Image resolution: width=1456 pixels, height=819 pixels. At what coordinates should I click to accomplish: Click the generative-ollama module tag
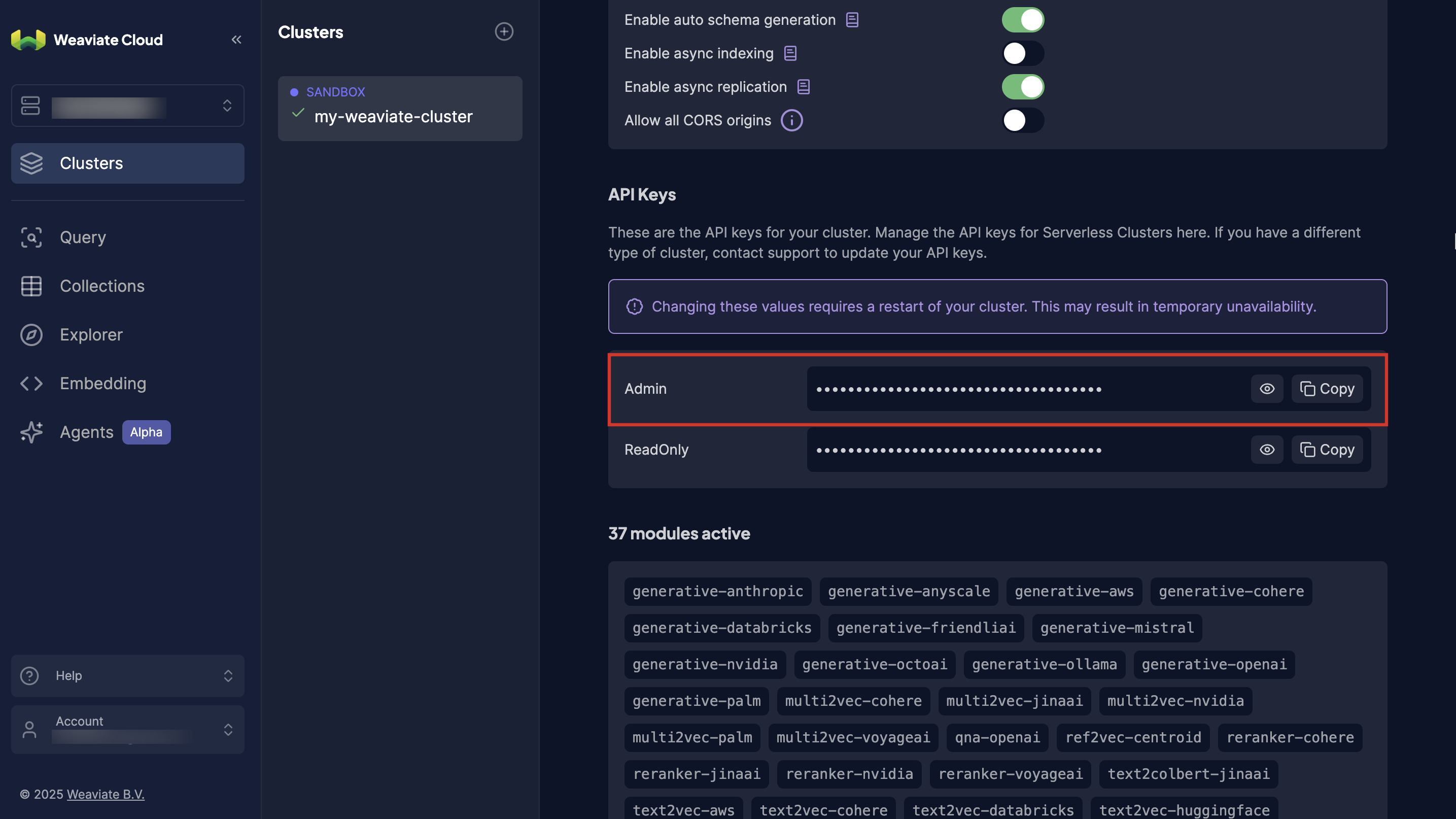1045,664
